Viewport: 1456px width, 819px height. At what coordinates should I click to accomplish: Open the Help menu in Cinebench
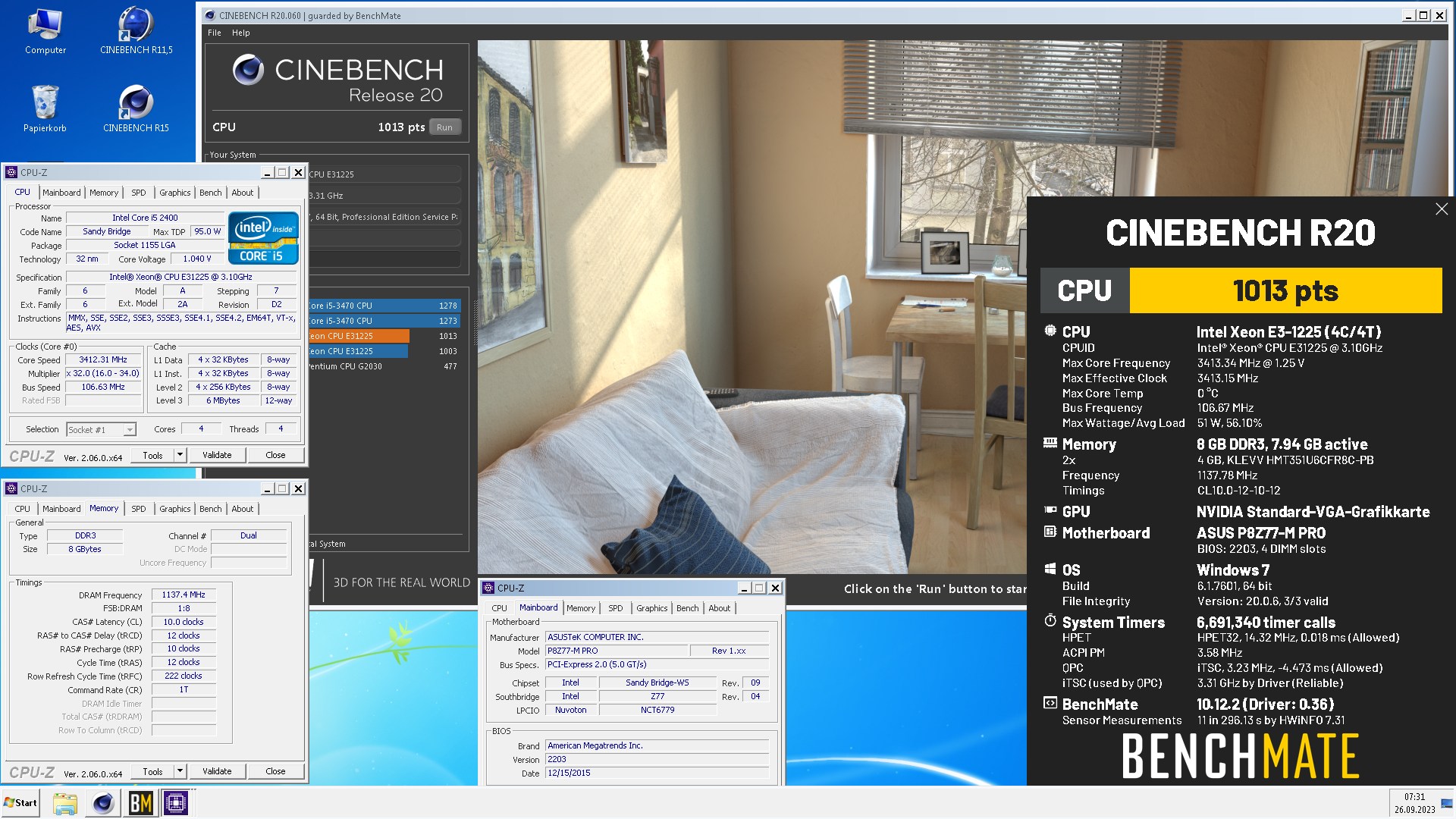(241, 33)
